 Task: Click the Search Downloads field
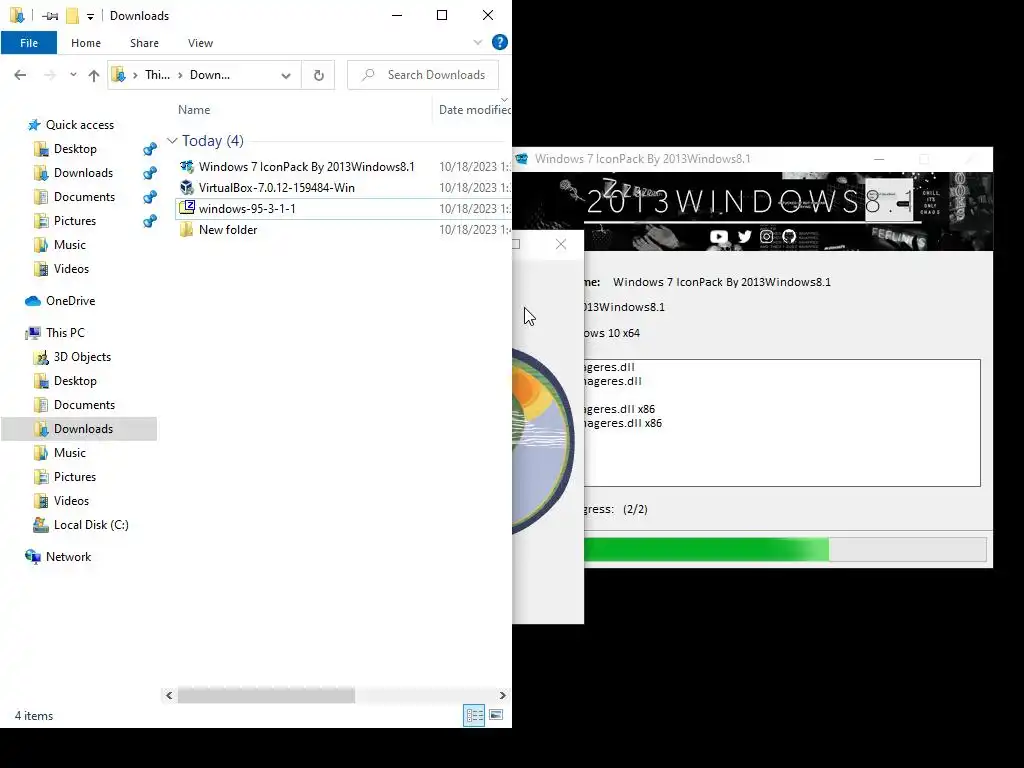tap(423, 75)
